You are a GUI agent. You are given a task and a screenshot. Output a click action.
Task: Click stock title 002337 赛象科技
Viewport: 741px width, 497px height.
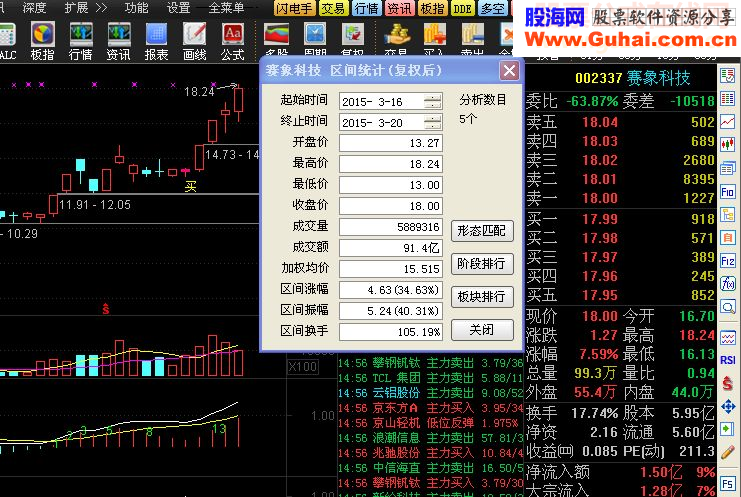coord(633,78)
